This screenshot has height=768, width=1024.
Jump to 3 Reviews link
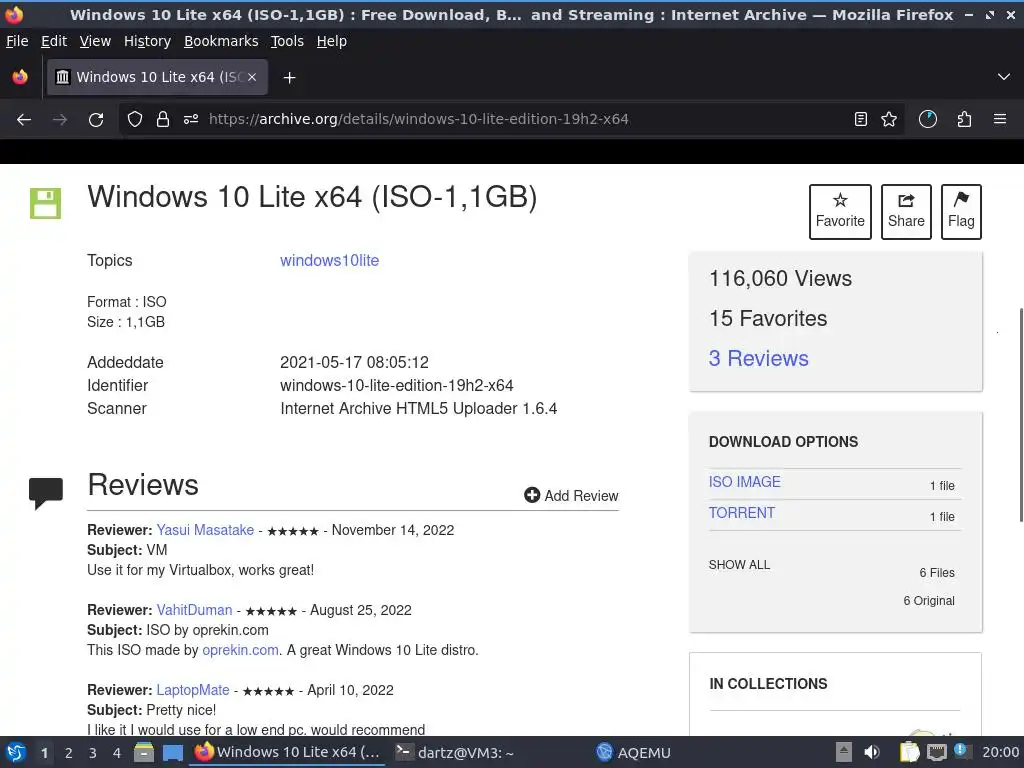(x=758, y=359)
